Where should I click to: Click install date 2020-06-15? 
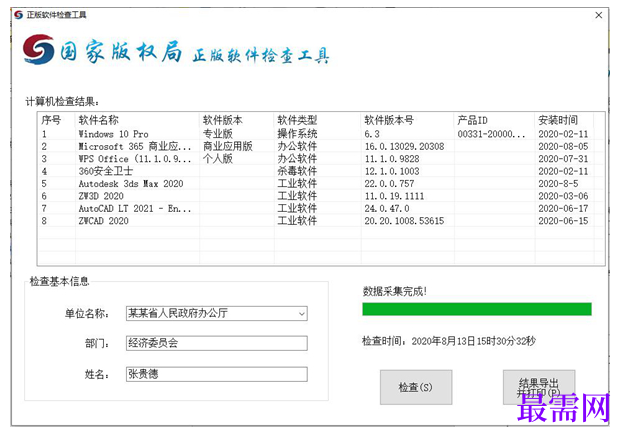tap(563, 221)
